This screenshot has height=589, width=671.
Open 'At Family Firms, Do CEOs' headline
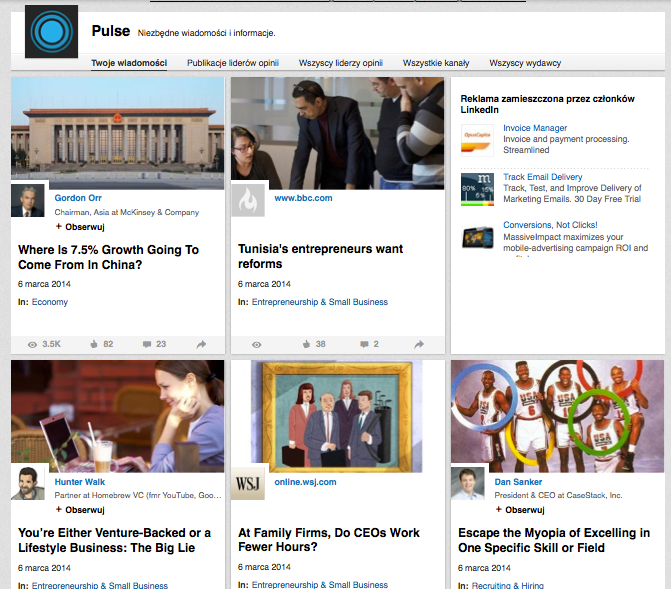[x=329, y=539]
